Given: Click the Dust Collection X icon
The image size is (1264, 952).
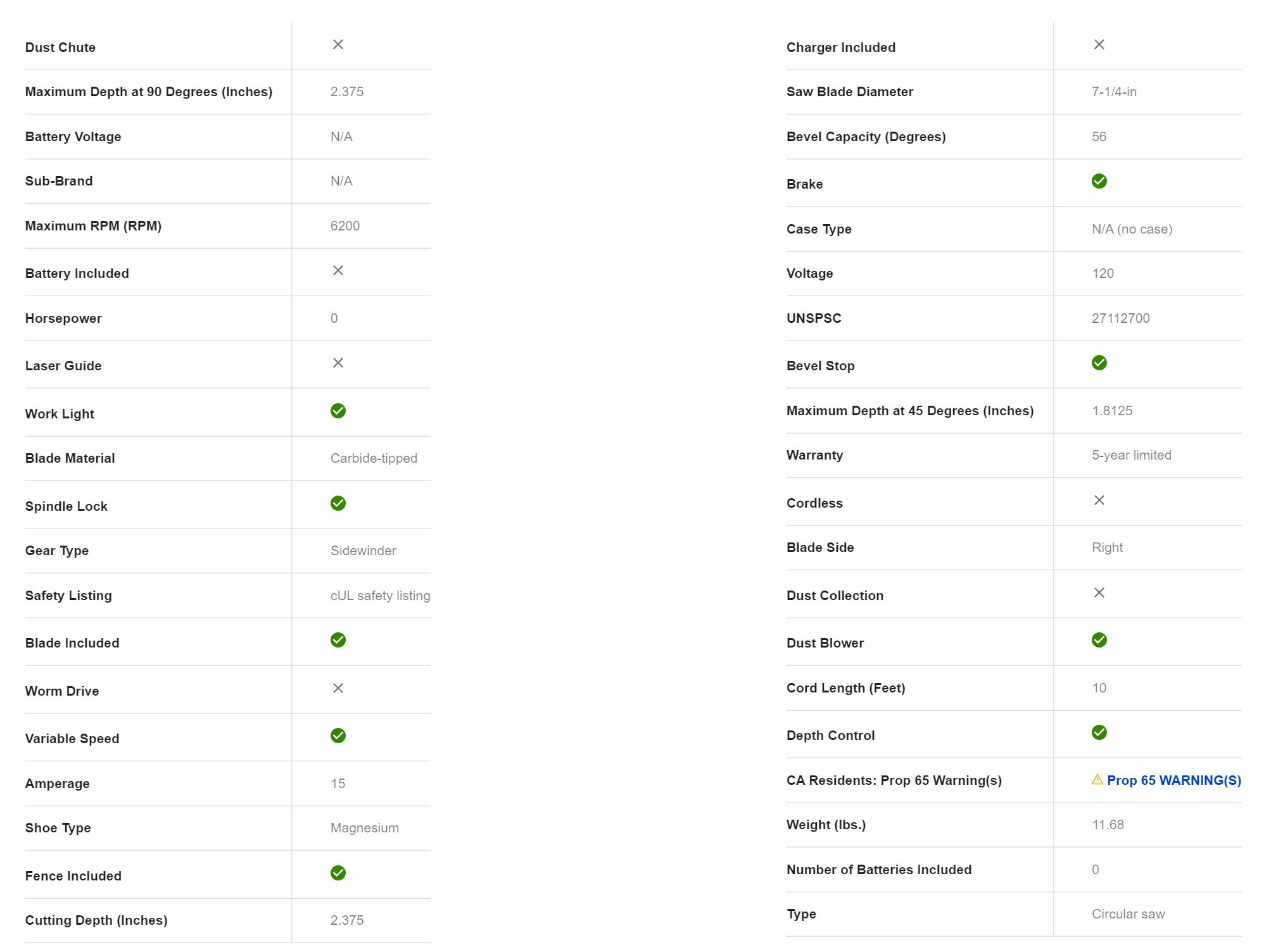Looking at the screenshot, I should (x=1099, y=592).
